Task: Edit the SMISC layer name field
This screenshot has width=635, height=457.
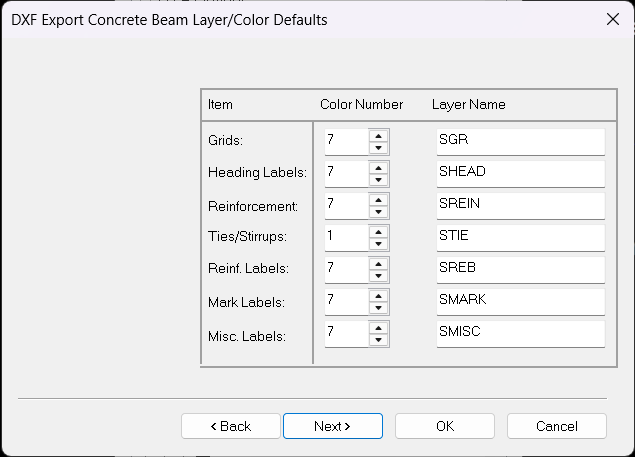Action: click(x=521, y=334)
